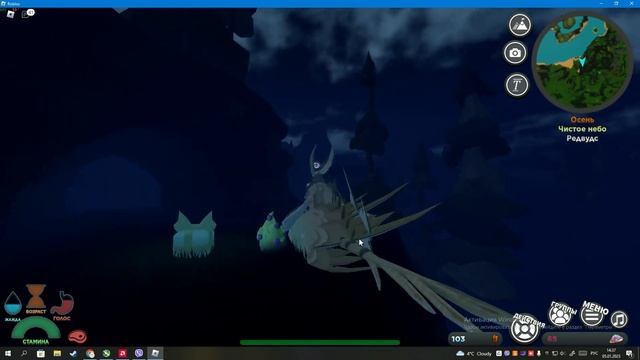640x360 pixels.
Task: Click the circular T text button
Action: [x=517, y=85]
